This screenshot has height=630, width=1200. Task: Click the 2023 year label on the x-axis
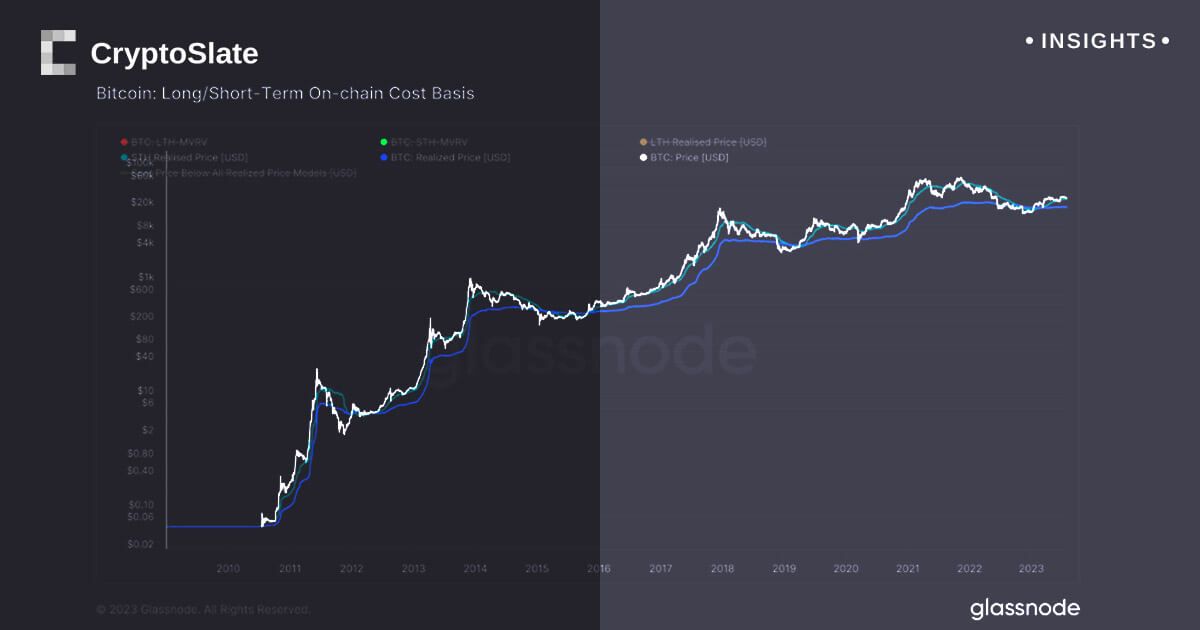(1031, 568)
